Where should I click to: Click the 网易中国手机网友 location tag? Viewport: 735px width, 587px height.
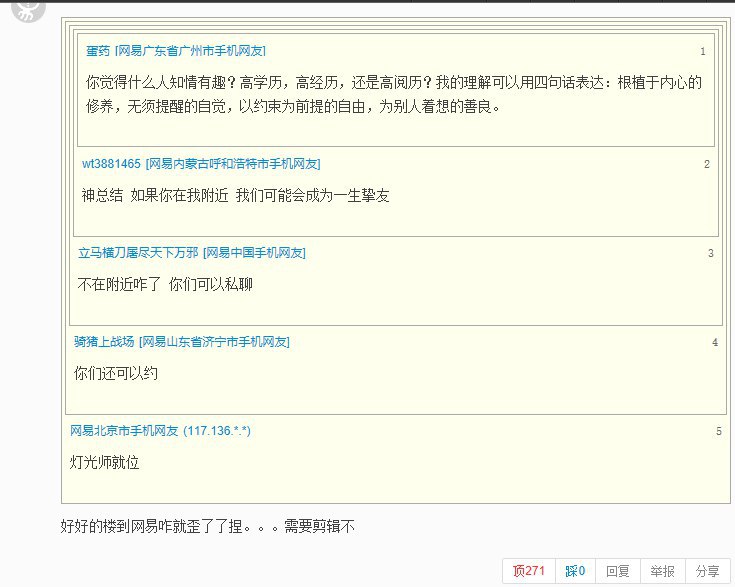coord(254,253)
